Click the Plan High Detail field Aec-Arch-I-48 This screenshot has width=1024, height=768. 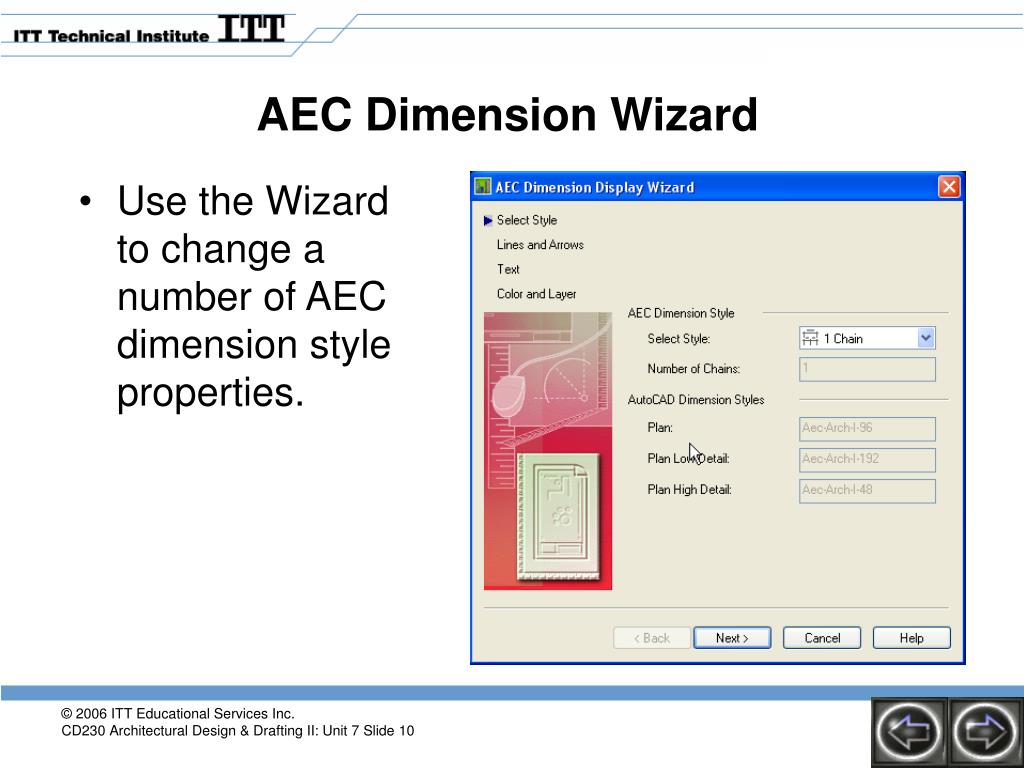[867, 491]
